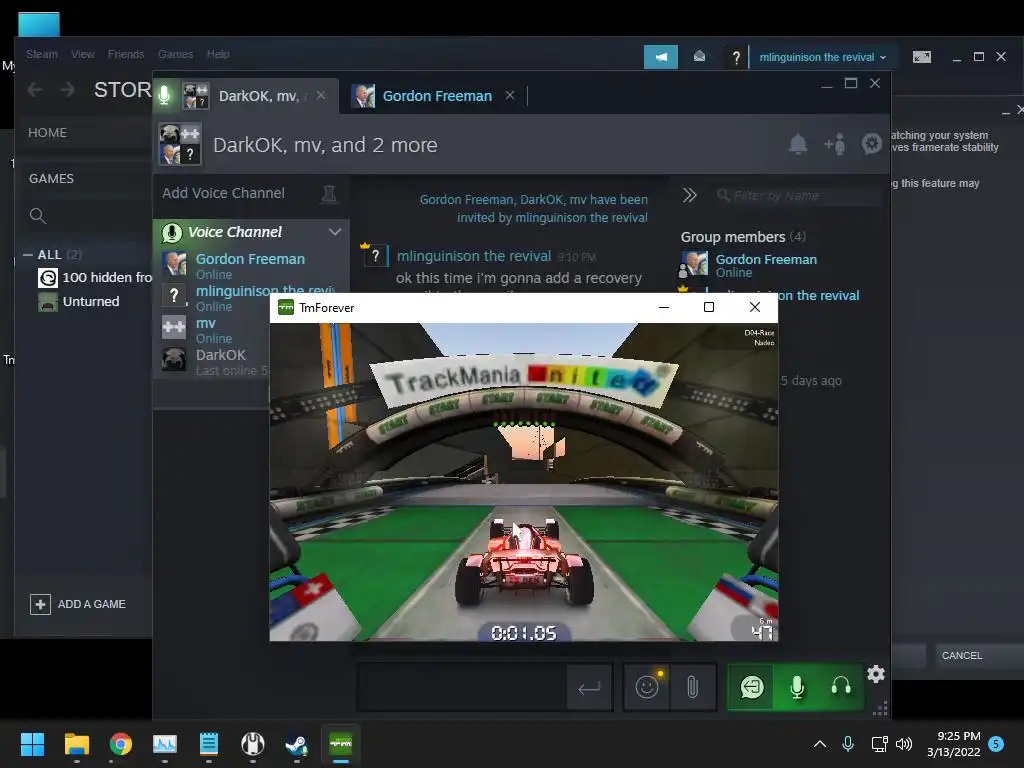The height and width of the screenshot is (768, 1024).
Task: Click the Filter by Name field
Action: tap(797, 195)
